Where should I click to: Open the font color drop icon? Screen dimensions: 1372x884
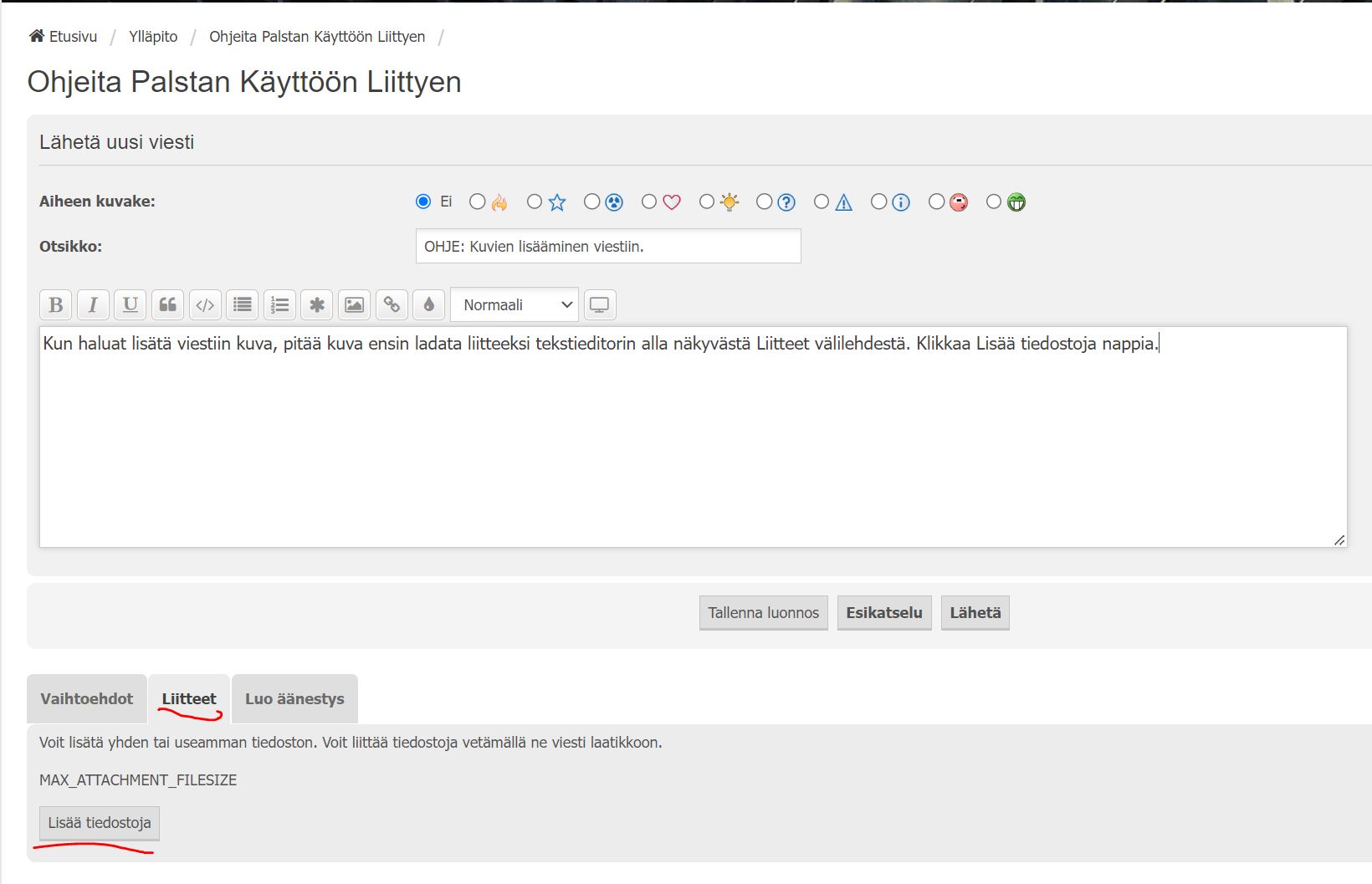pyautogui.click(x=428, y=305)
